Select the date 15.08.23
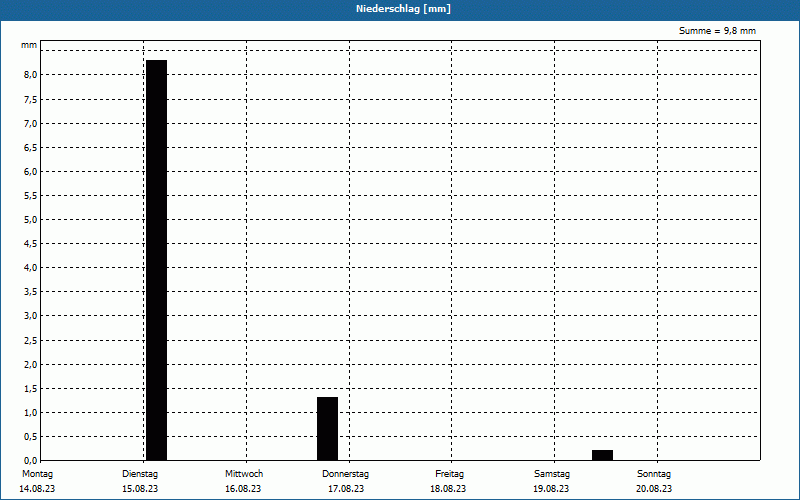 click(x=140, y=488)
